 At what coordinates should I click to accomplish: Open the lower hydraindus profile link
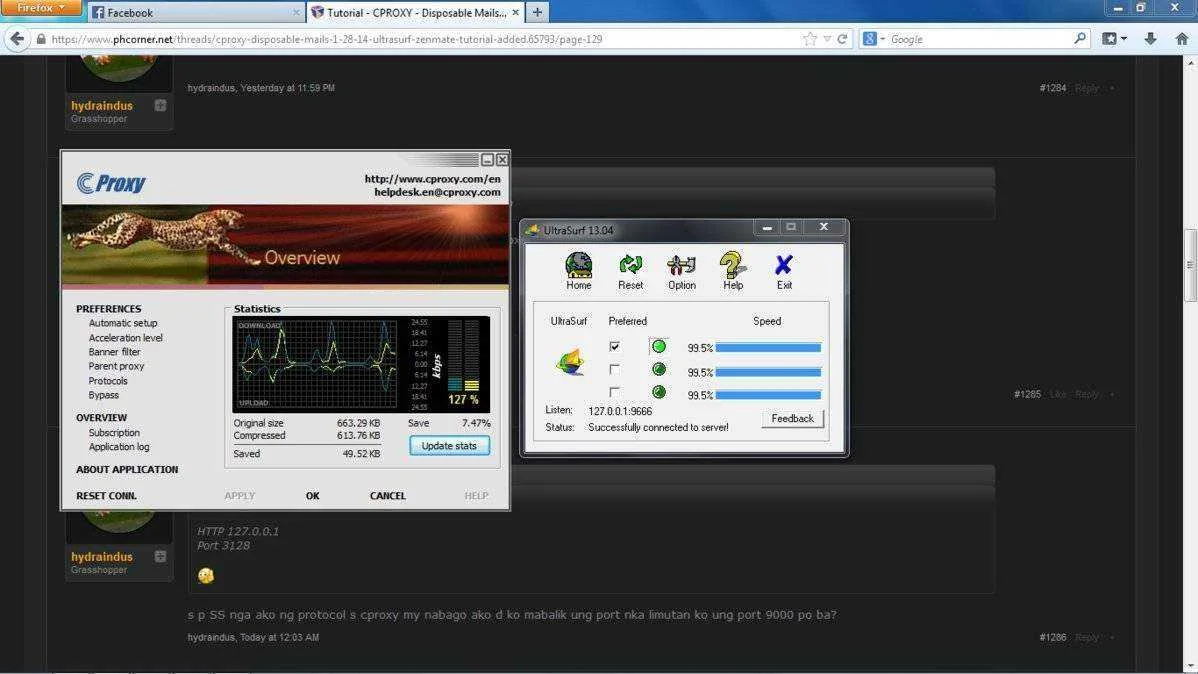pos(102,556)
